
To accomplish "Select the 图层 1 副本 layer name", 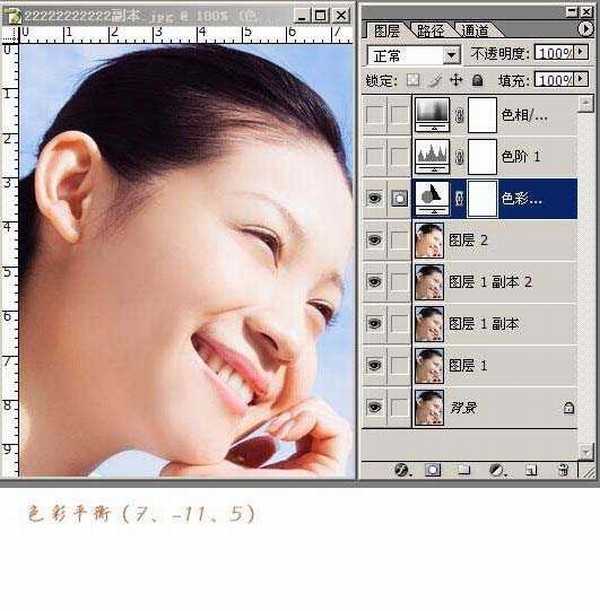I will point(484,323).
